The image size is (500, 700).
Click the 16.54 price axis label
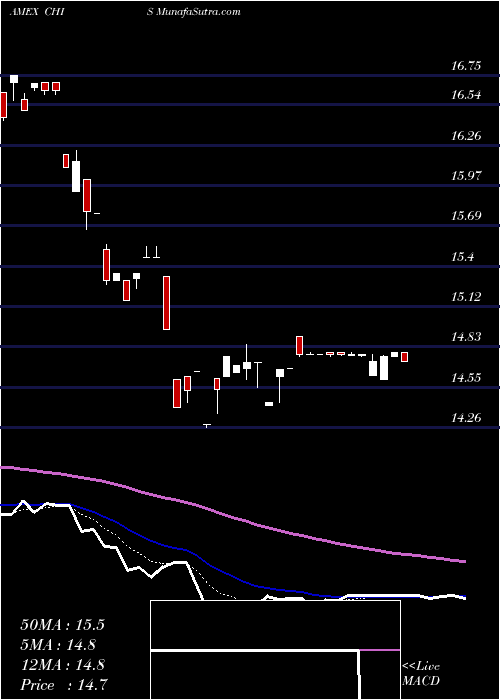tap(466, 95)
